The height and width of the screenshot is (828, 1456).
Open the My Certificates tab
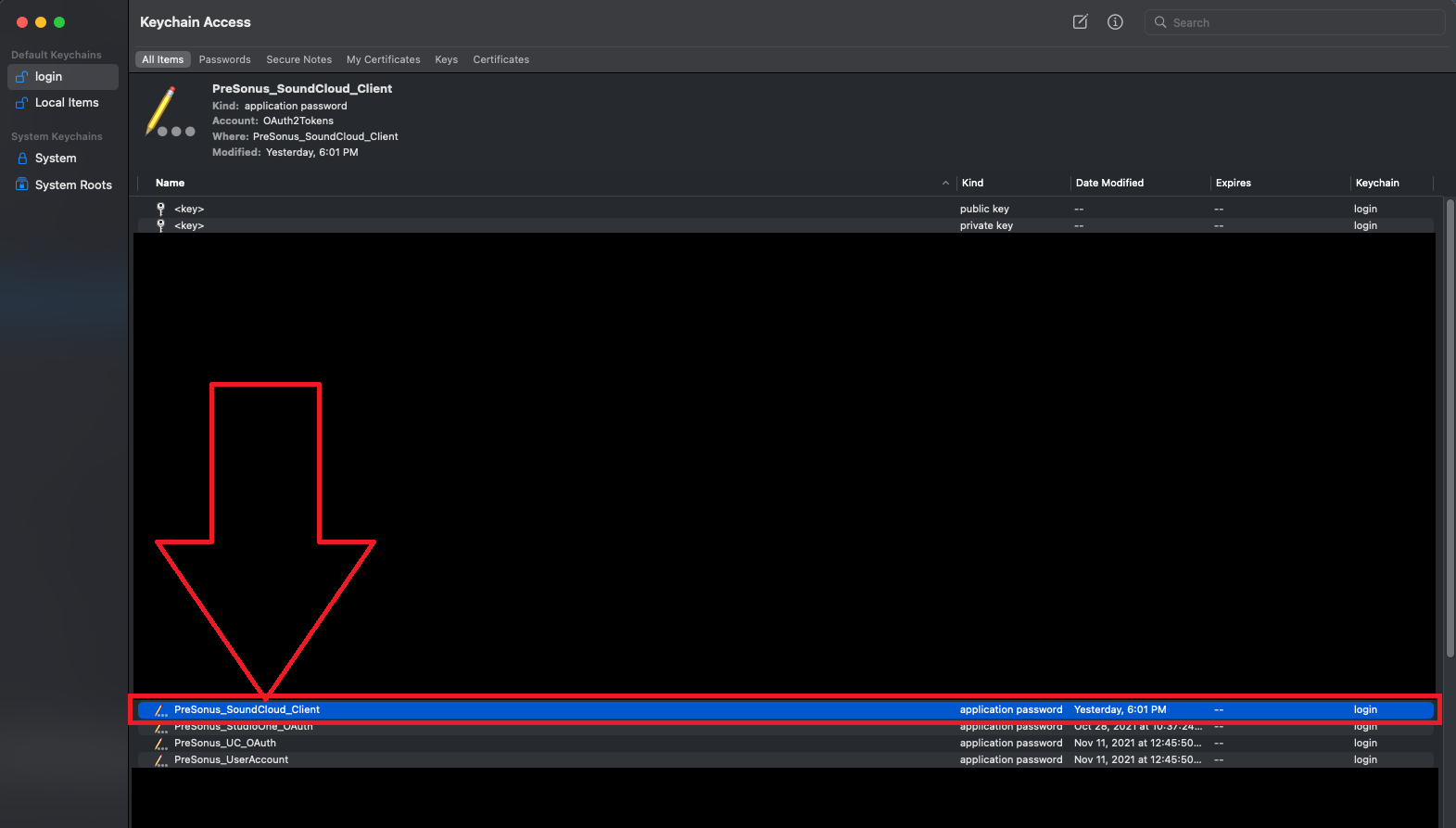coord(383,59)
